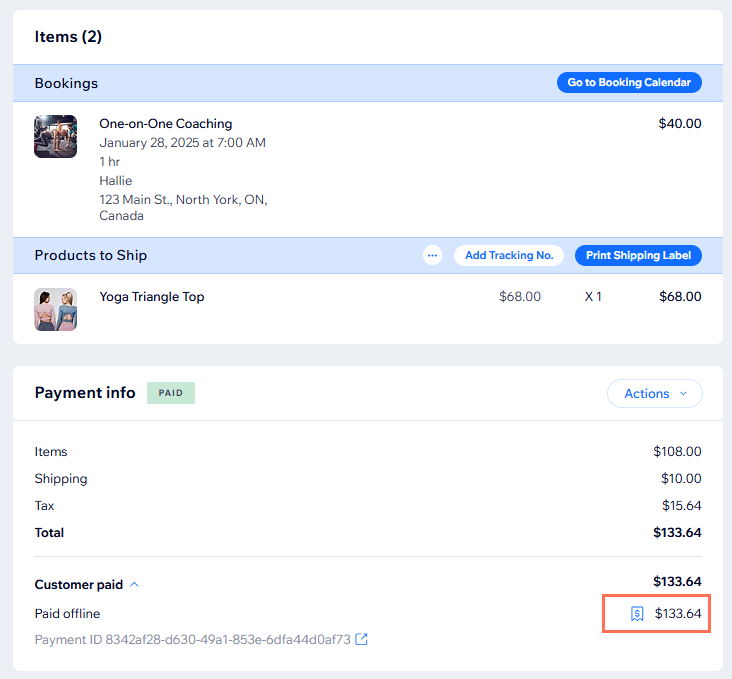Image resolution: width=732 pixels, height=679 pixels.
Task: Go to Booking Calendar
Action: click(x=629, y=83)
